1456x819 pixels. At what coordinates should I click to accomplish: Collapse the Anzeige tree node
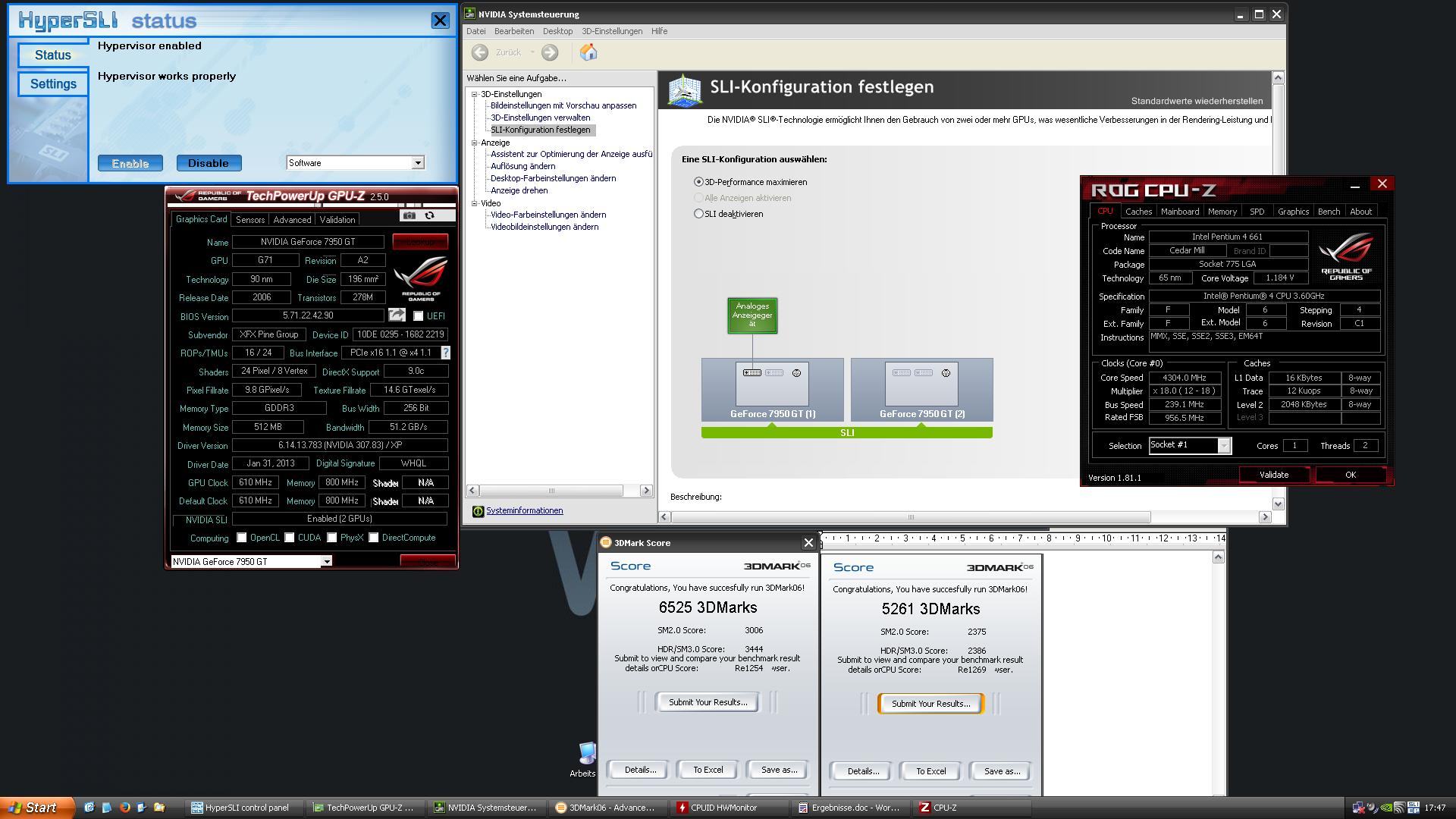click(x=475, y=143)
